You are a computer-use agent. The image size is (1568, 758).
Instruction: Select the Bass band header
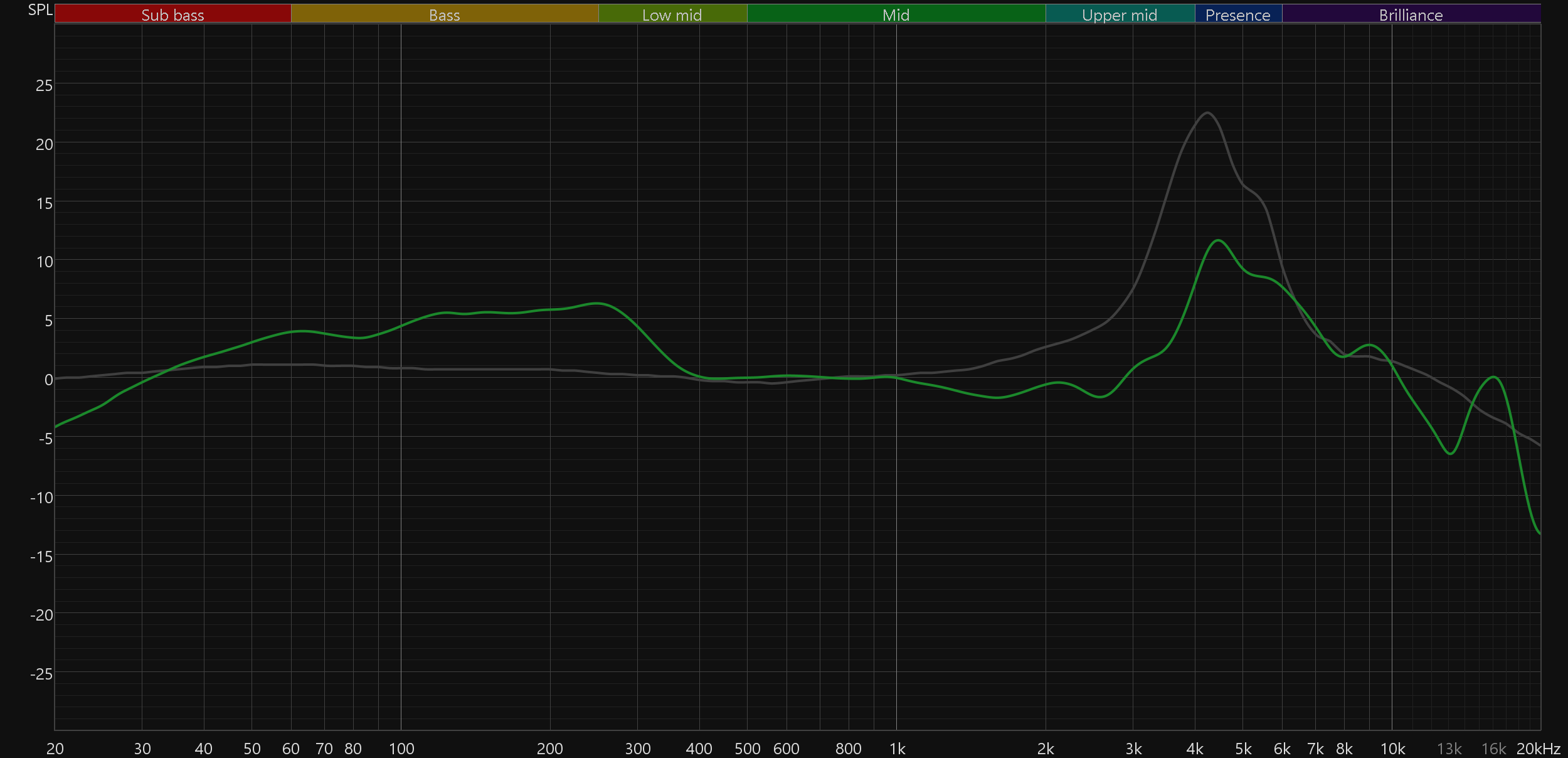click(444, 14)
